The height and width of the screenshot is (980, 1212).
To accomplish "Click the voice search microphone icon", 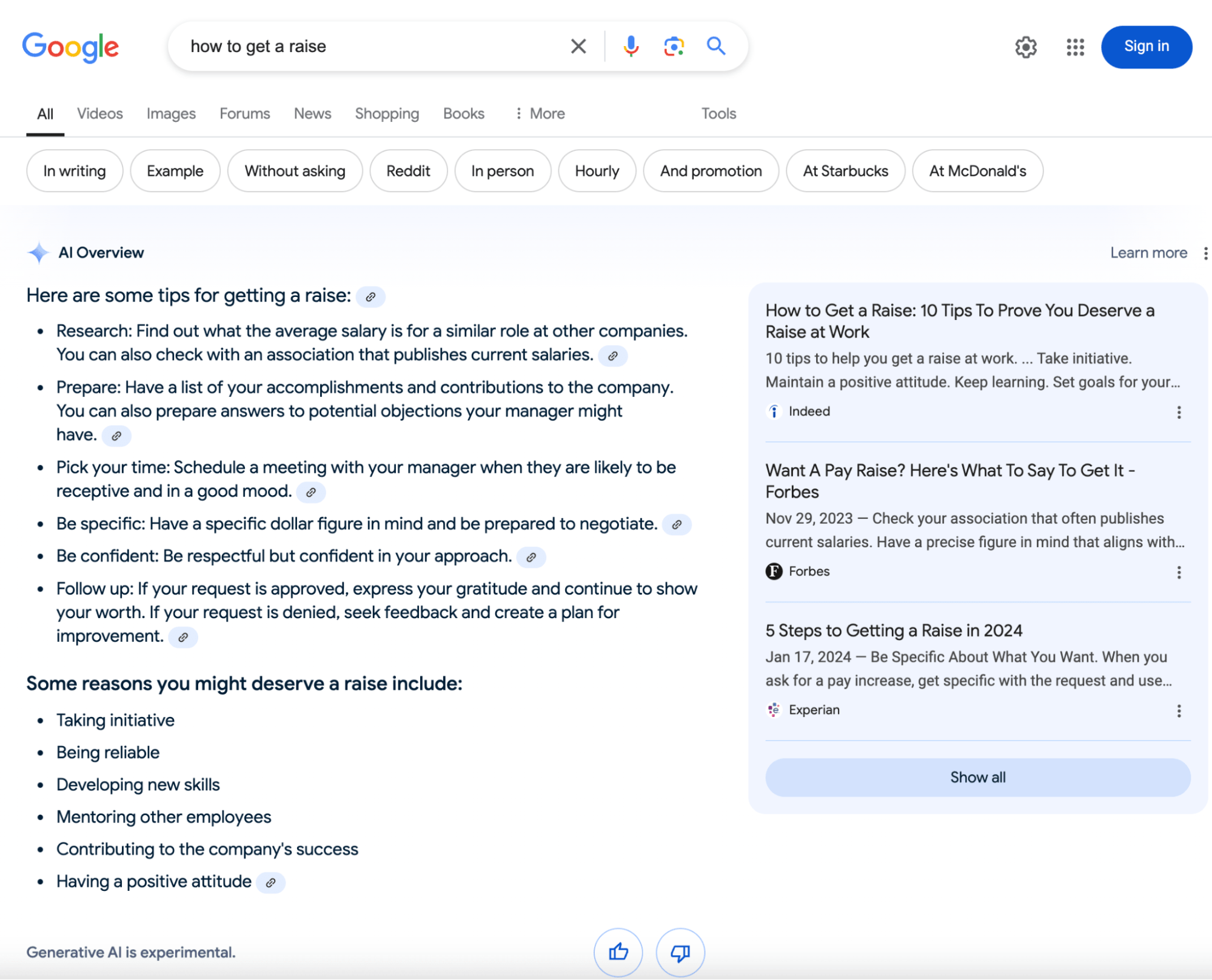I will point(631,46).
